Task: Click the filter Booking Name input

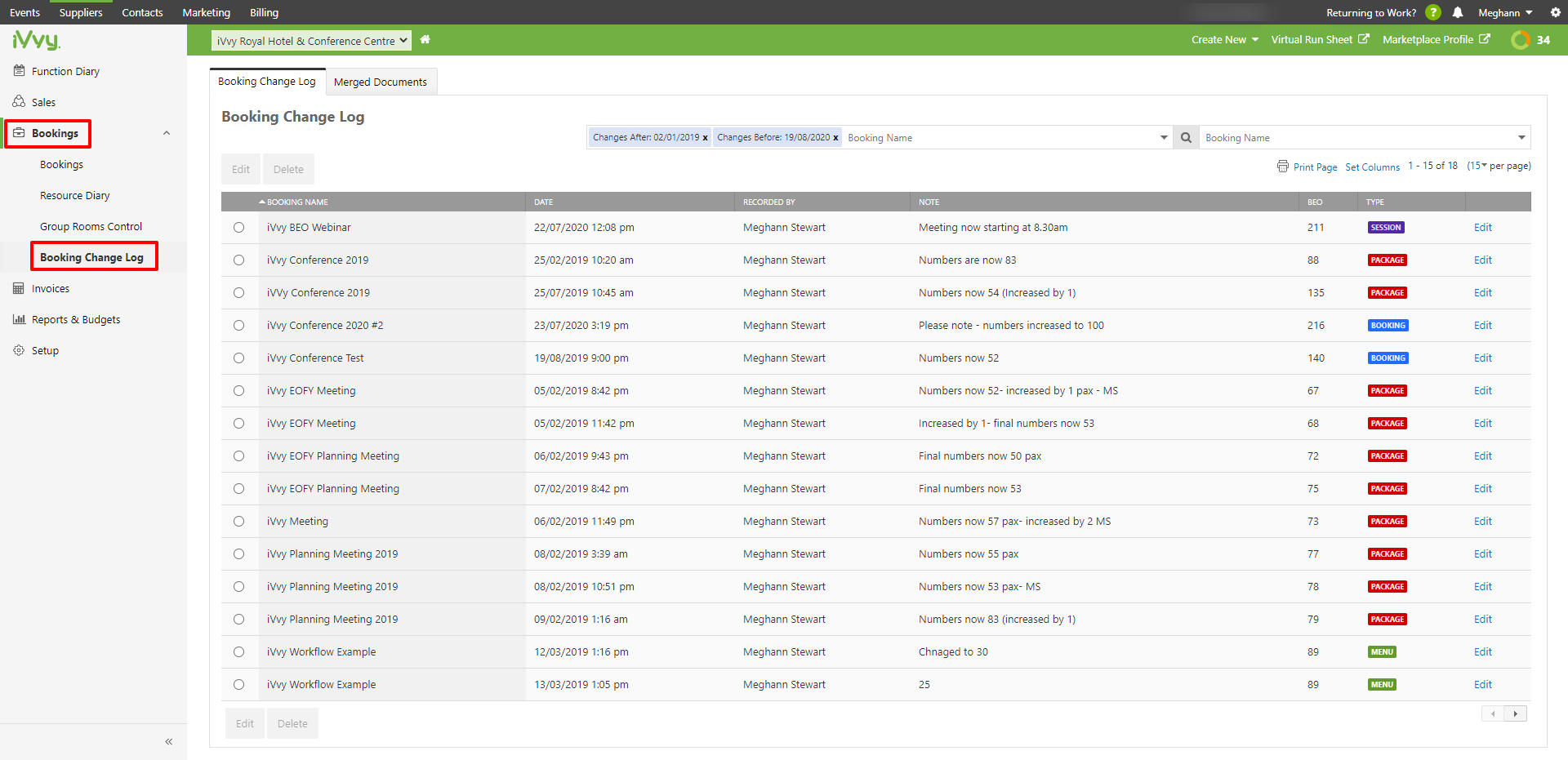Action: click(x=1000, y=137)
